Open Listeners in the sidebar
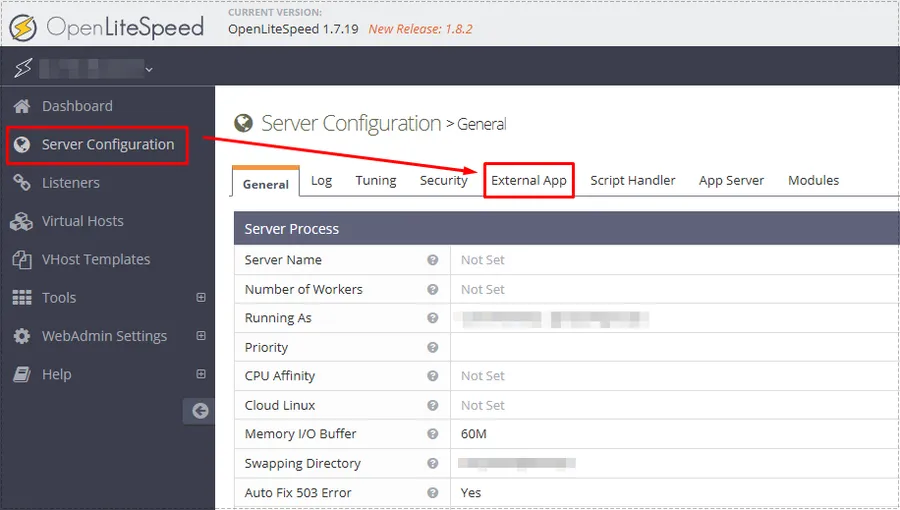This screenshot has height=510, width=900. [x=71, y=183]
